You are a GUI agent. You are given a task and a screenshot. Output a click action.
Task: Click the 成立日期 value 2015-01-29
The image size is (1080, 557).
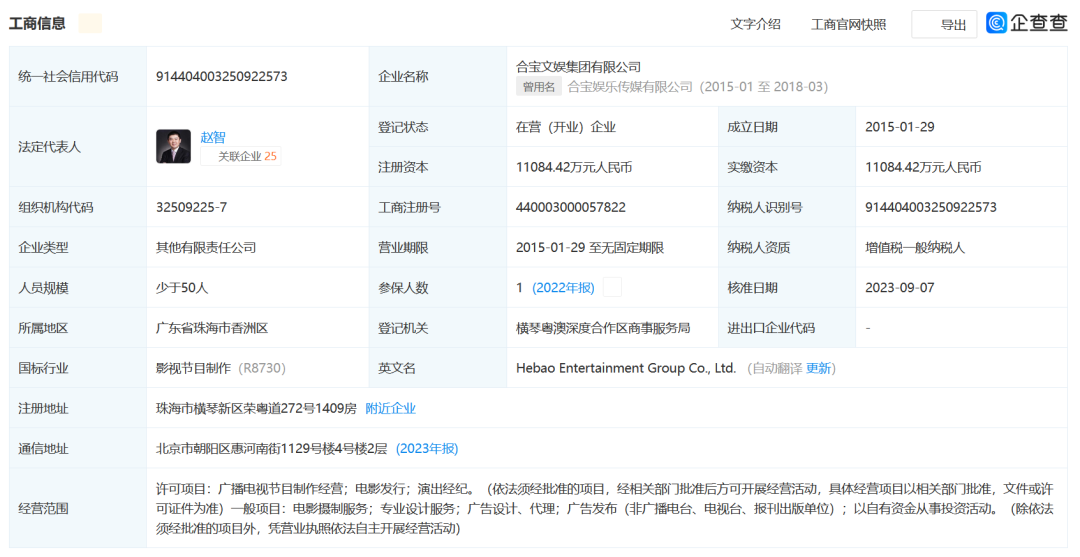pos(900,127)
